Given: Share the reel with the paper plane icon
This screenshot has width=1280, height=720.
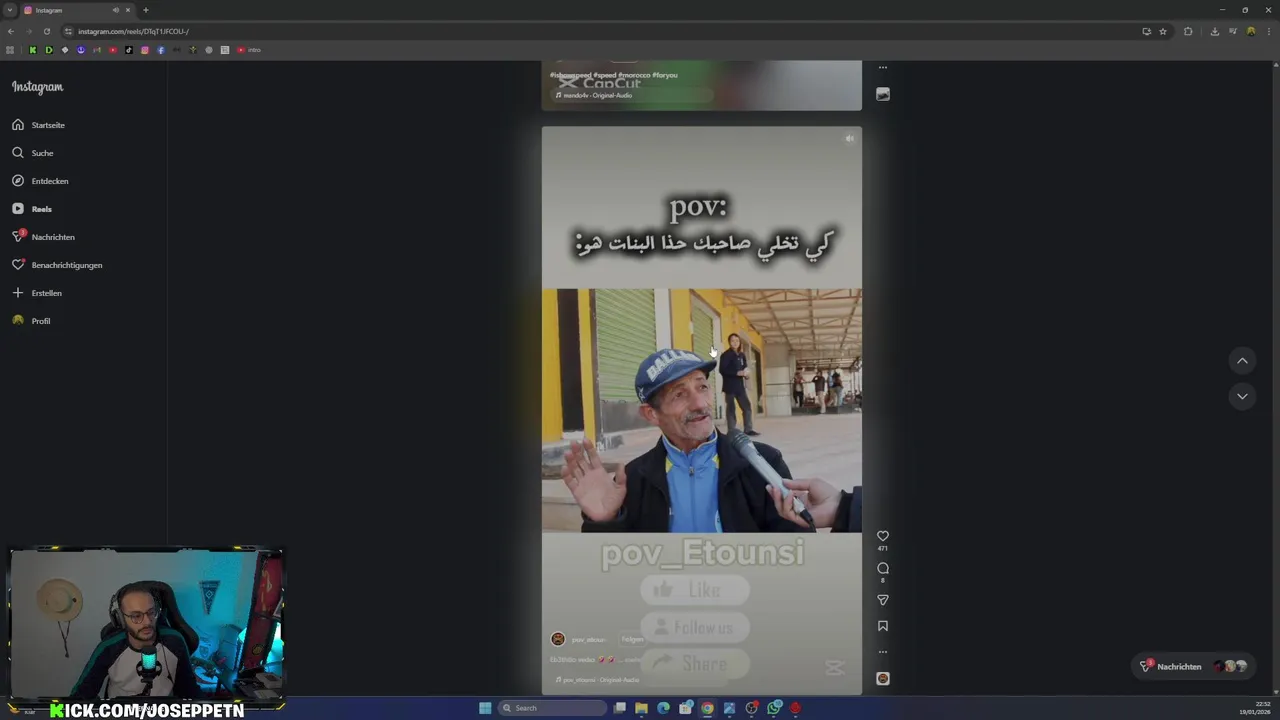Looking at the screenshot, I should coord(882,600).
